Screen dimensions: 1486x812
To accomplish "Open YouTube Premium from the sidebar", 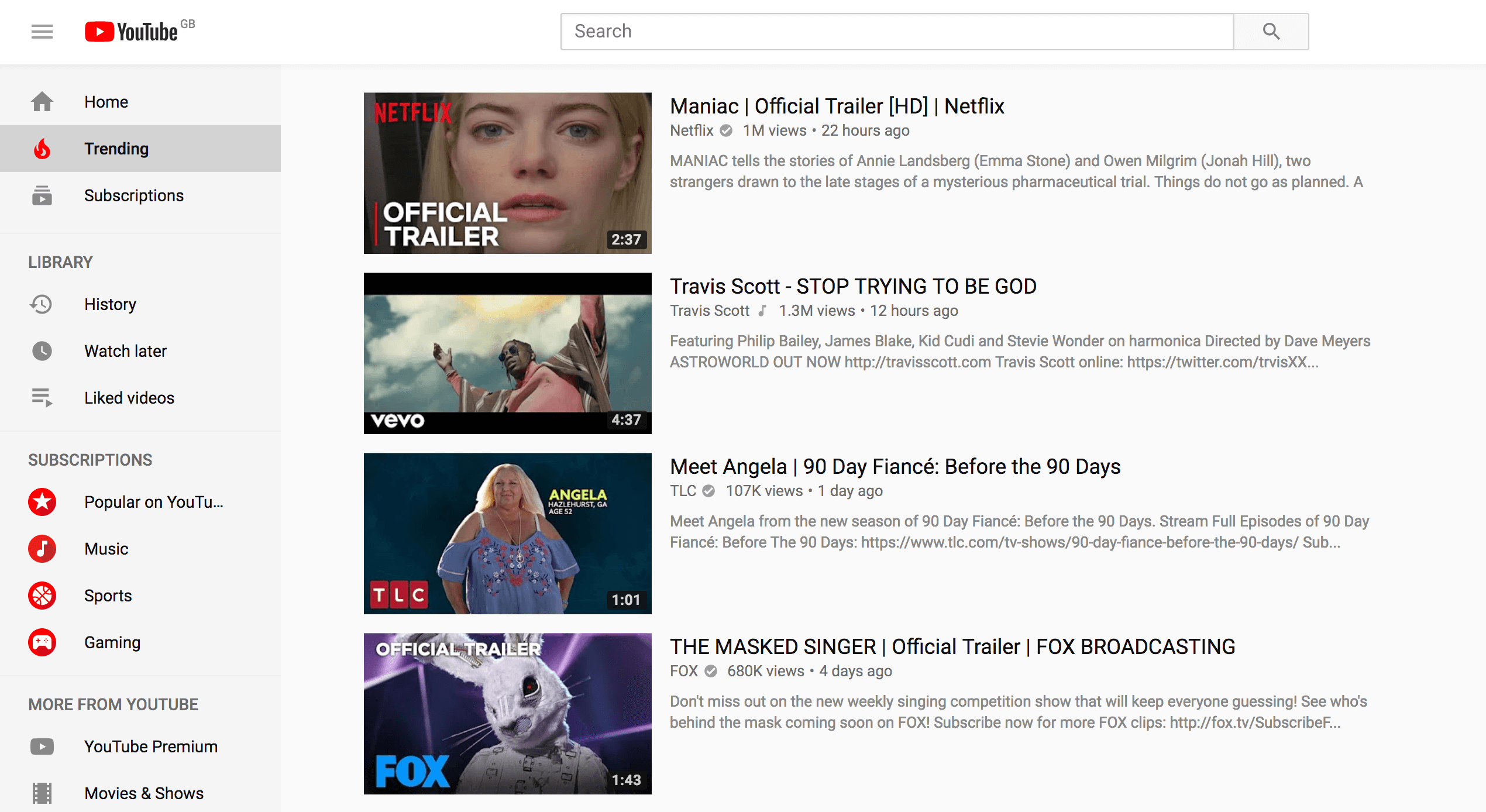I will click(x=150, y=746).
